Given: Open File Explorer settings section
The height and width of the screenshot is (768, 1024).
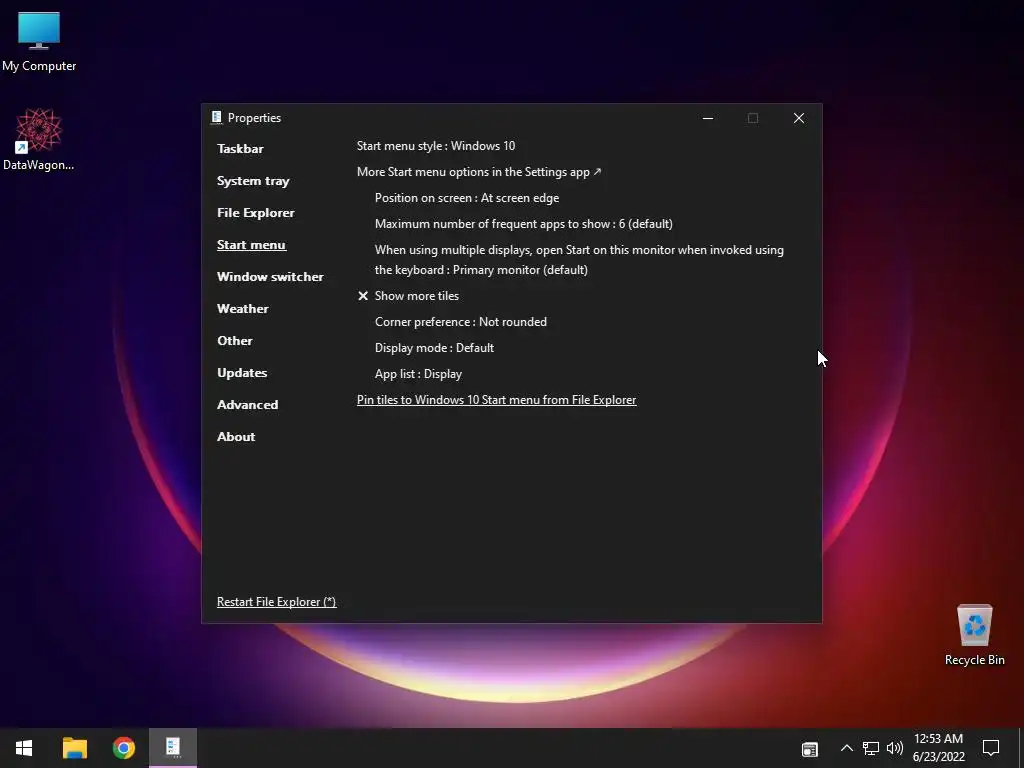Looking at the screenshot, I should coord(255,213).
